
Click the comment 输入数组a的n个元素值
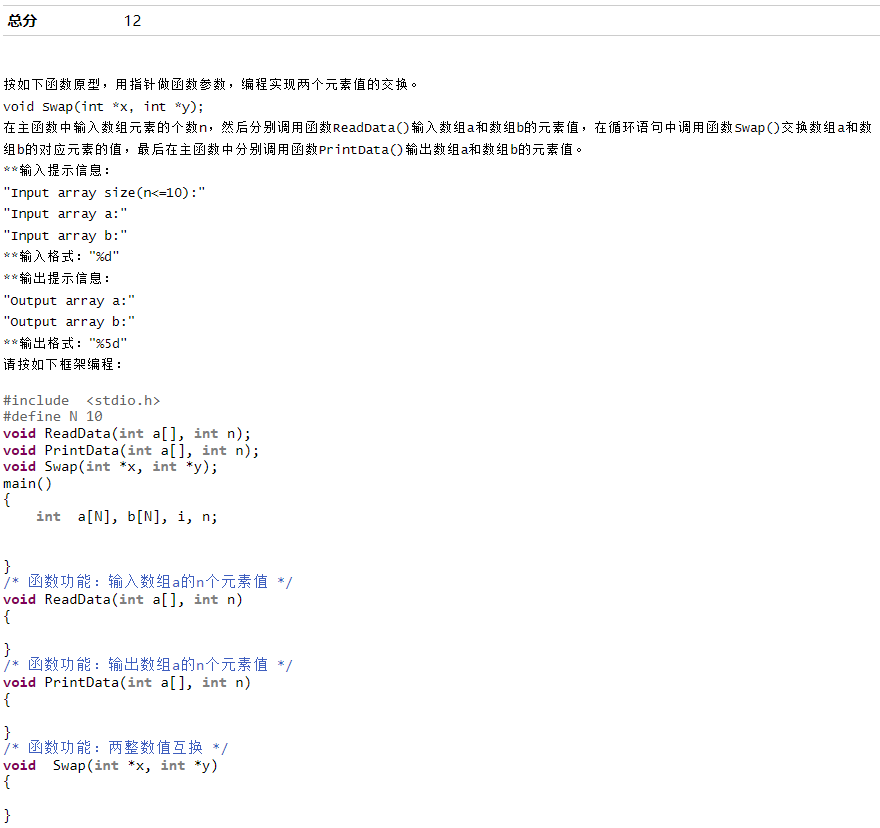pos(148,582)
